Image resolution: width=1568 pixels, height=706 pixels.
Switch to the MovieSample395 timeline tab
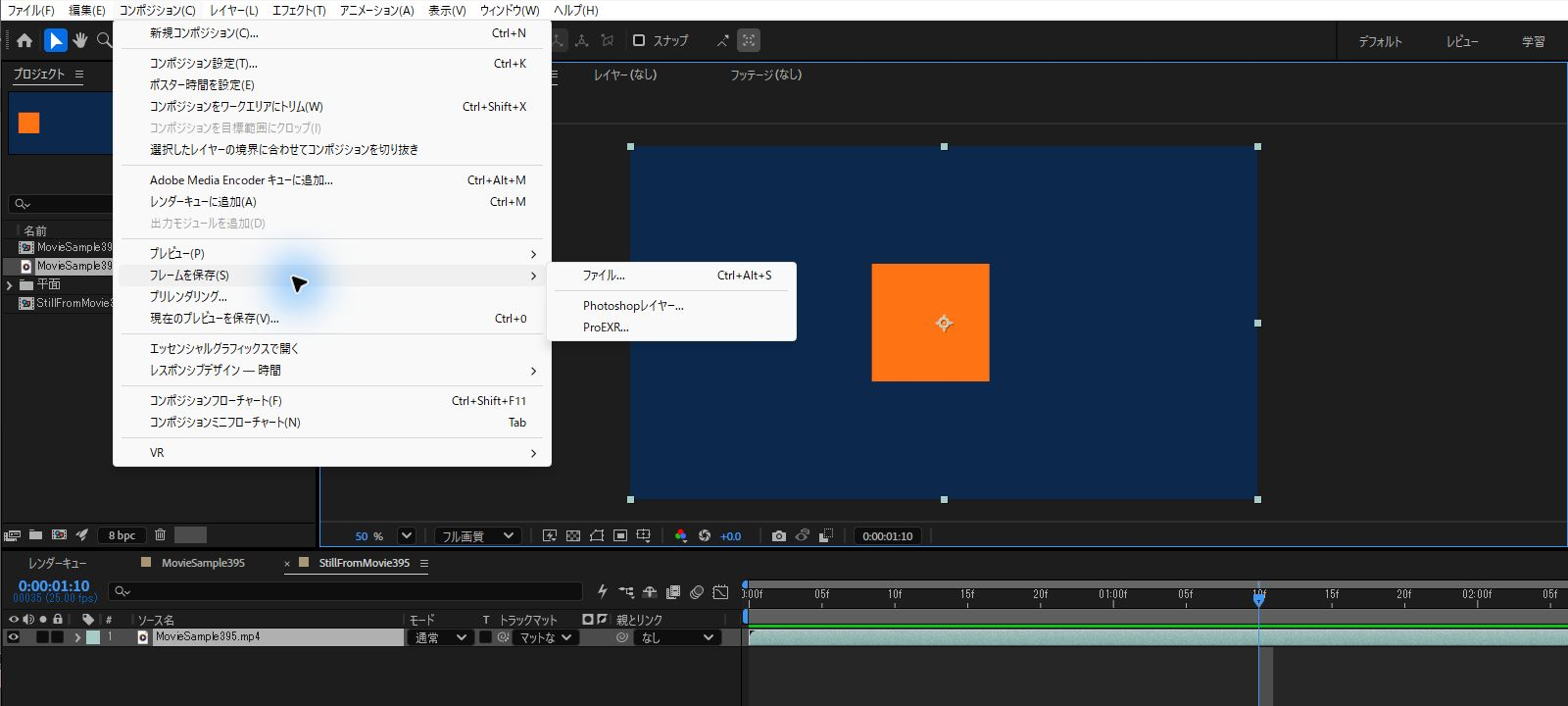point(203,563)
